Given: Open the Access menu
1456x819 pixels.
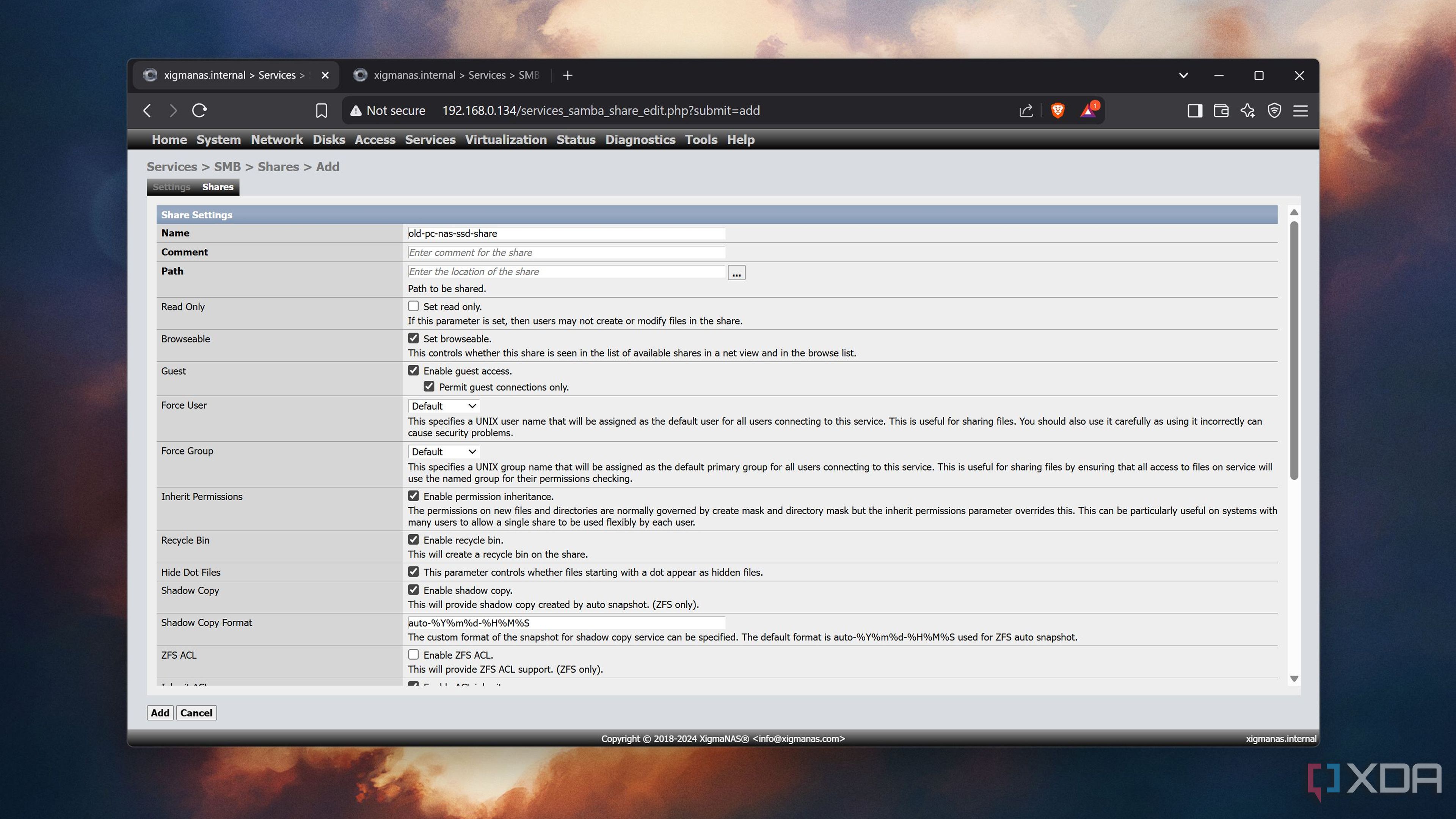Looking at the screenshot, I should click(375, 140).
